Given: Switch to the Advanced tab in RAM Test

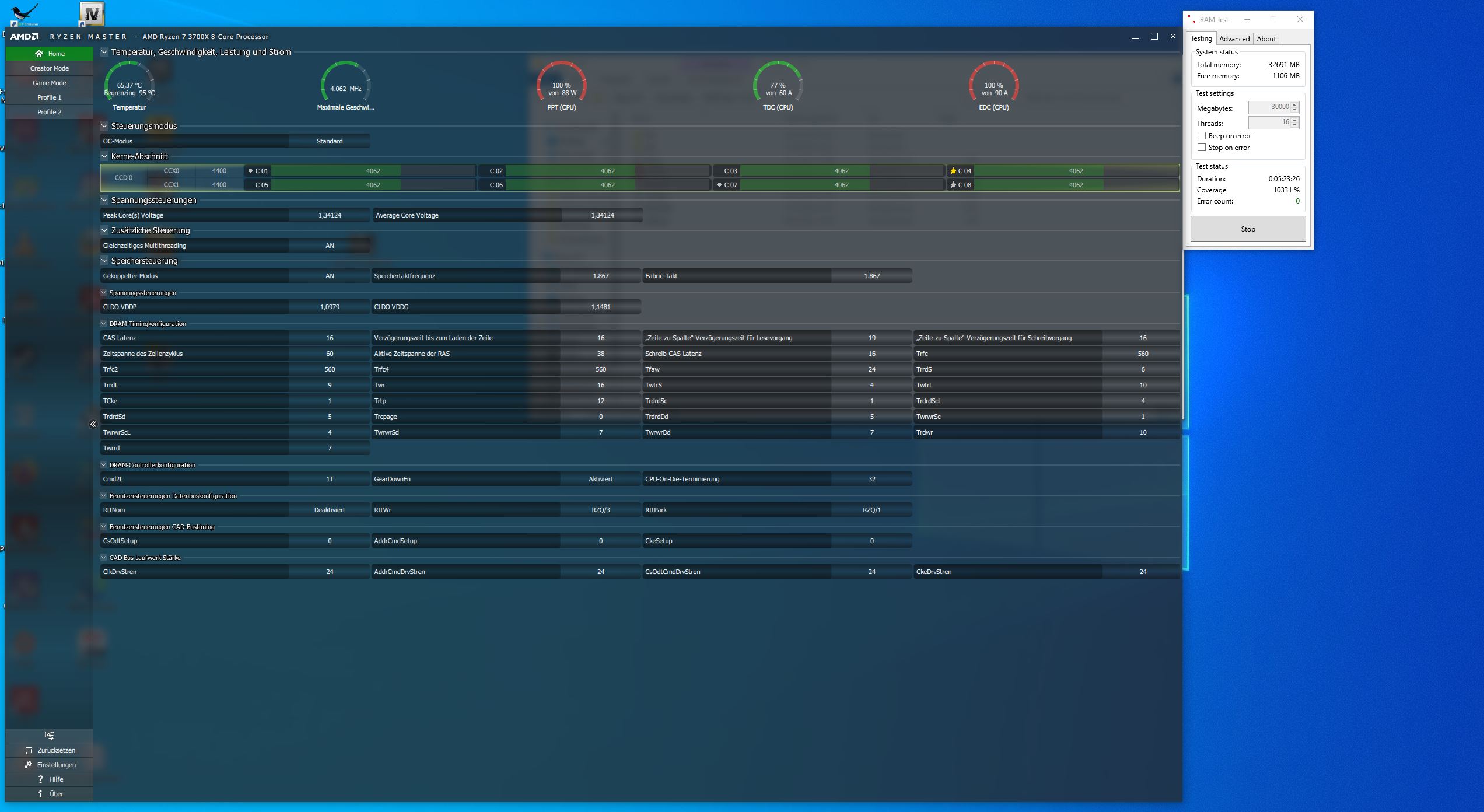Looking at the screenshot, I should (1234, 39).
